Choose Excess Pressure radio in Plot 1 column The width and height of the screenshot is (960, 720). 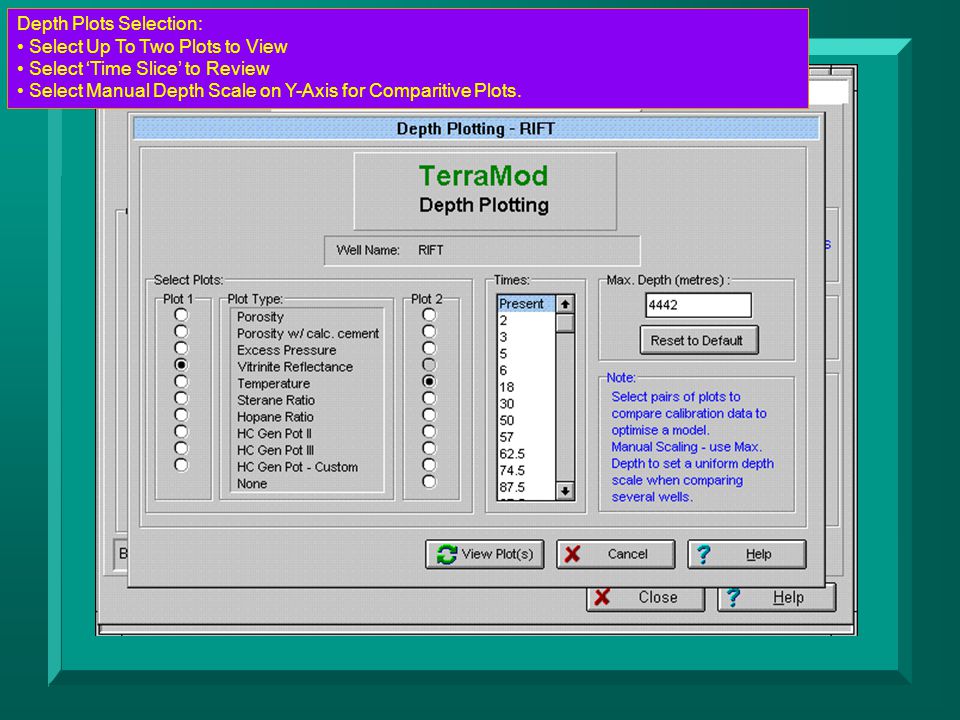tap(181, 348)
